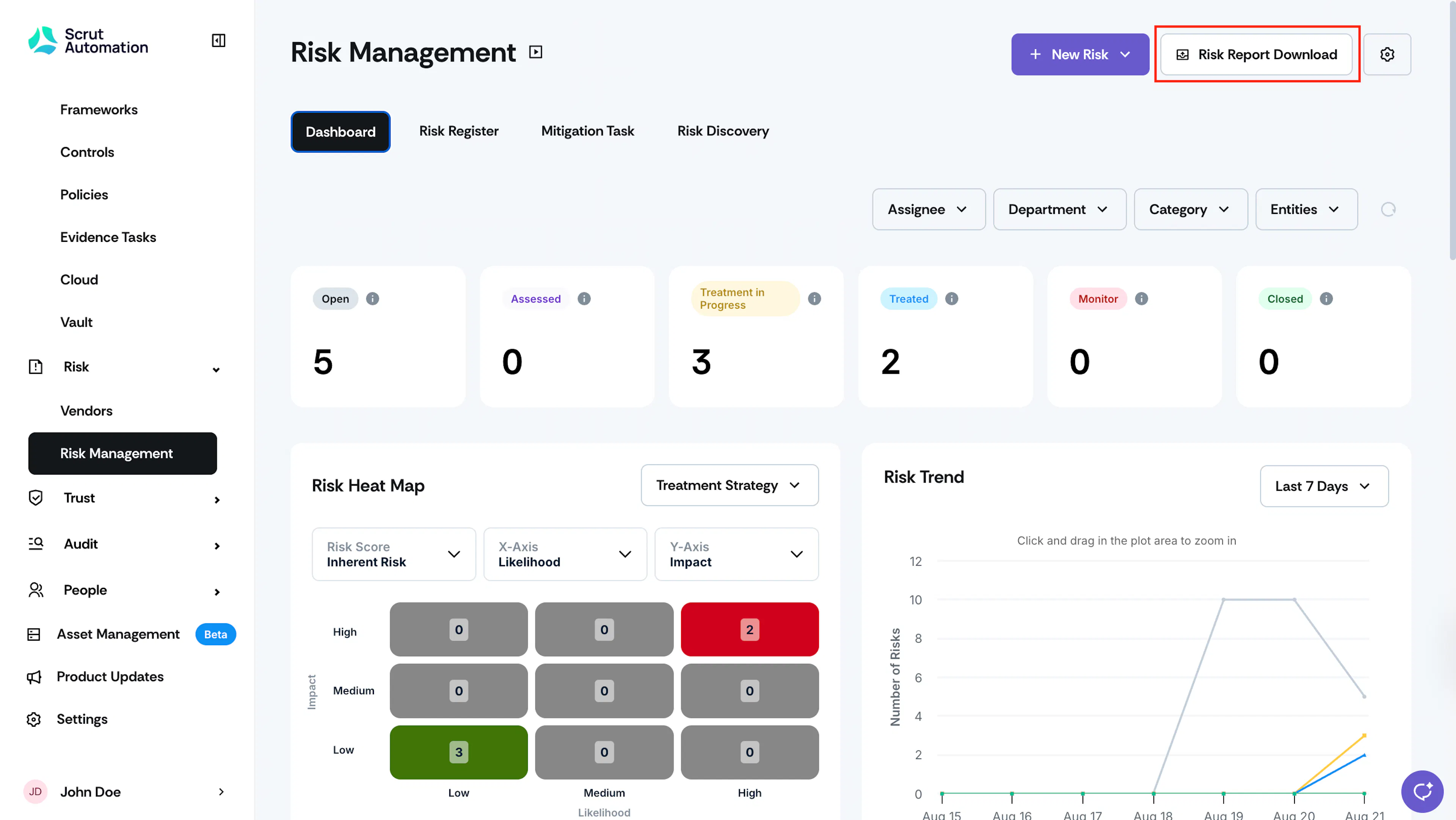Screen dimensions: 1456x820
Task: Collapse the sidebar panel icon
Action: pos(218,41)
